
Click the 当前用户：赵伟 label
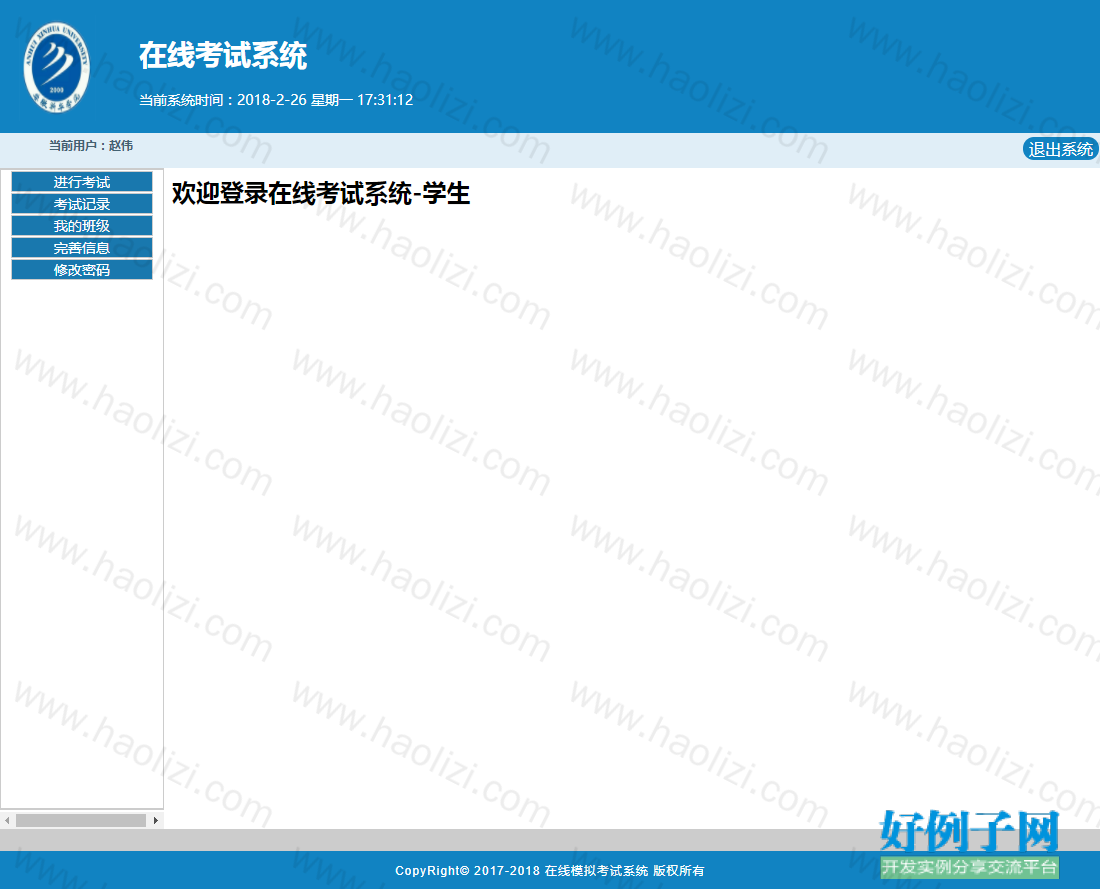point(90,145)
